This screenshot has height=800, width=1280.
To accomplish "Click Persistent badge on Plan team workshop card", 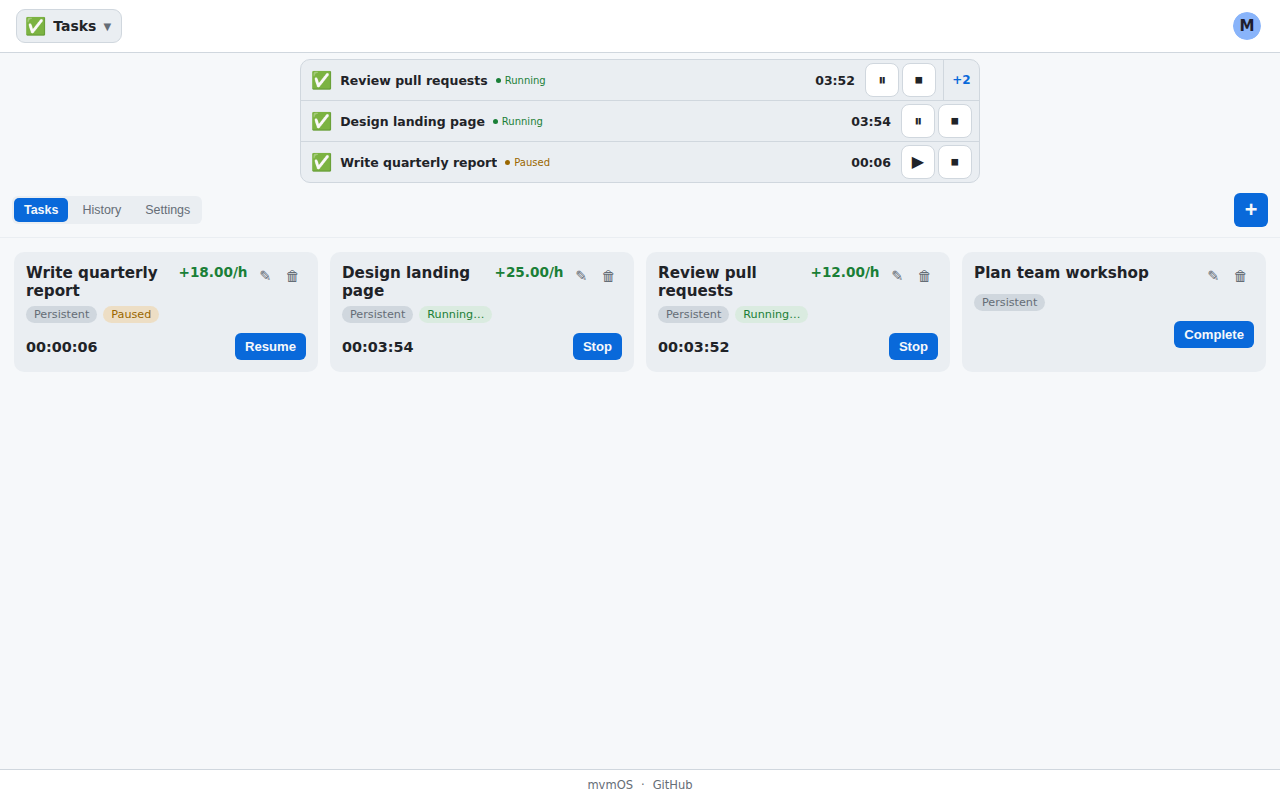I will point(1009,302).
